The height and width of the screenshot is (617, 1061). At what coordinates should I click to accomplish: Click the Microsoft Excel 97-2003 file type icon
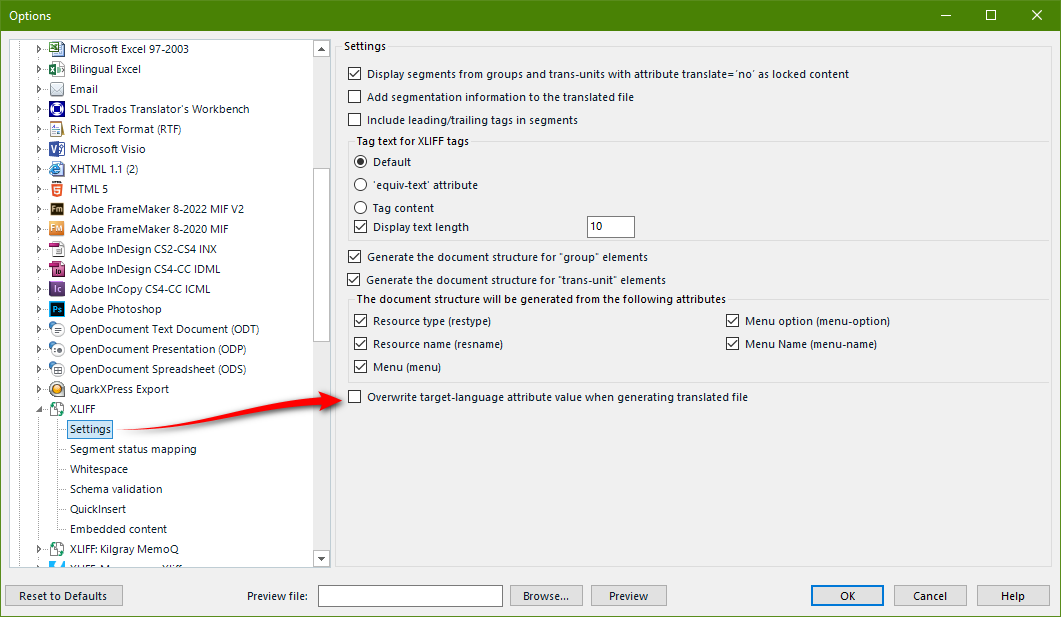(x=58, y=49)
